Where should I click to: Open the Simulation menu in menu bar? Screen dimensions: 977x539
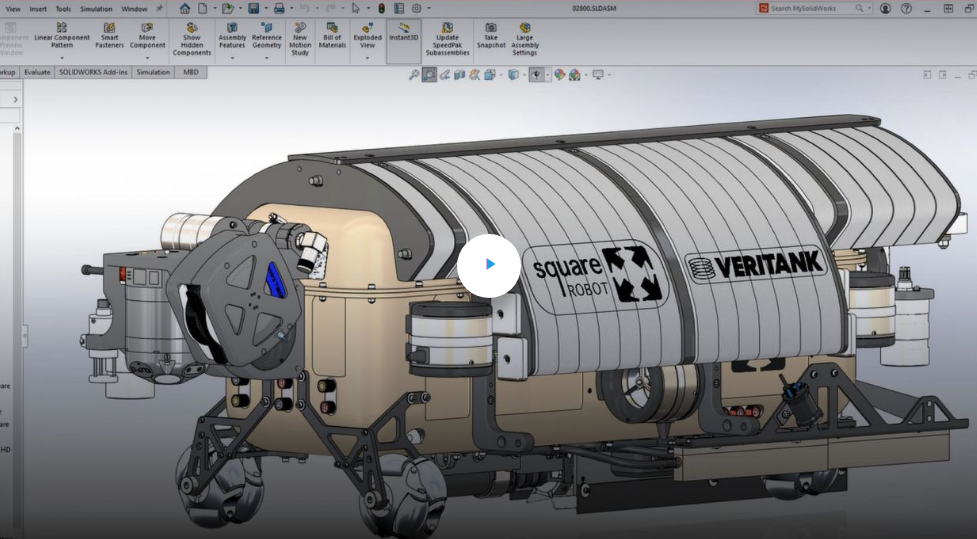click(96, 8)
